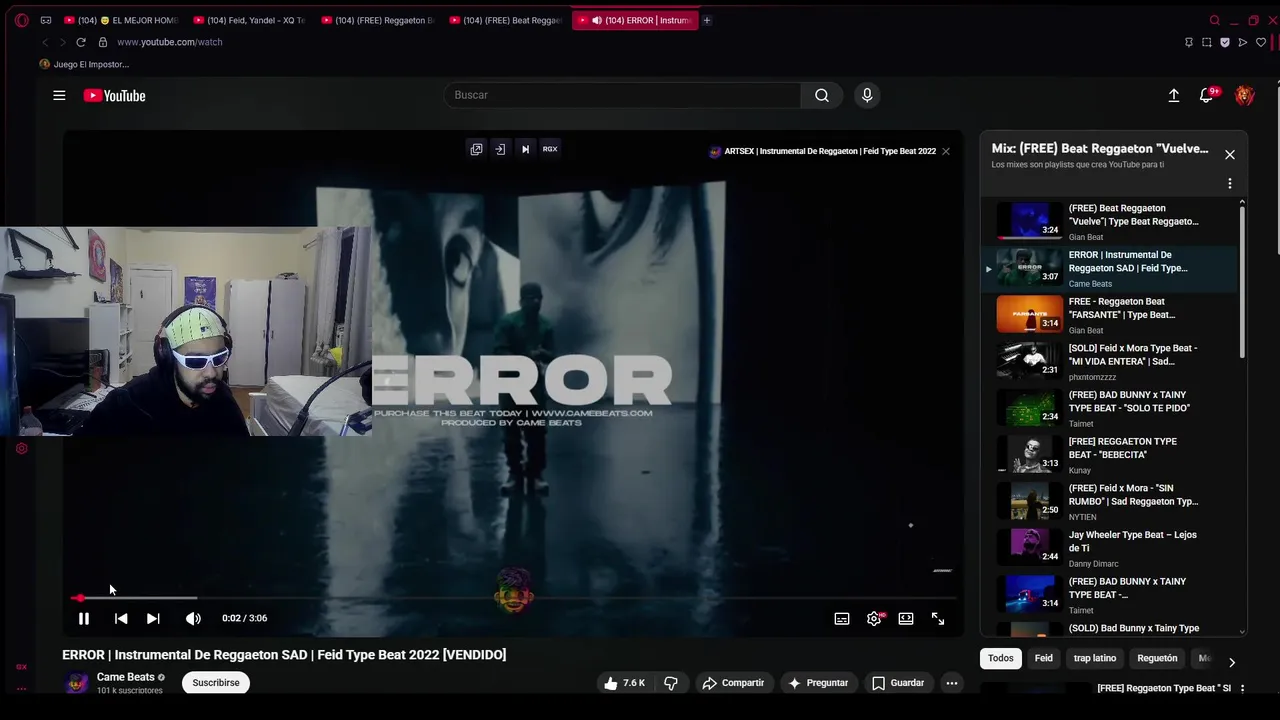This screenshot has width=1280, height=720.
Task: Play "MI VIDA ENTERA" from the mix
Action: point(1108,361)
